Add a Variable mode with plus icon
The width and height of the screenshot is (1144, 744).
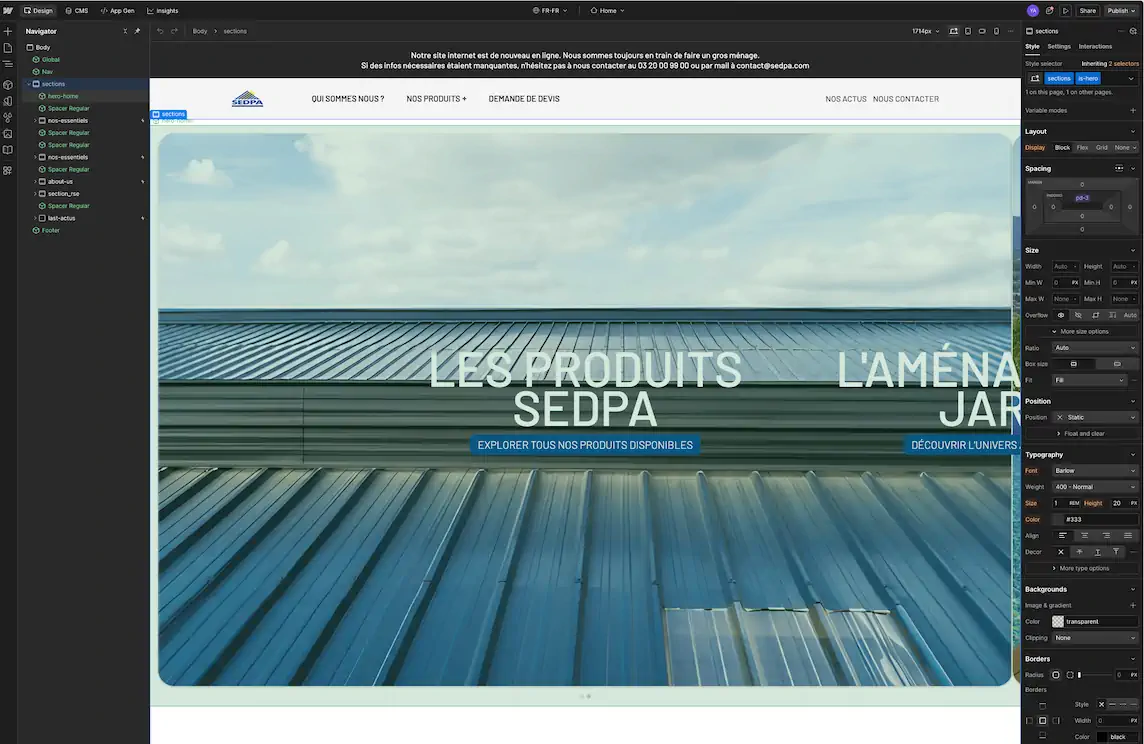[x=1133, y=111]
